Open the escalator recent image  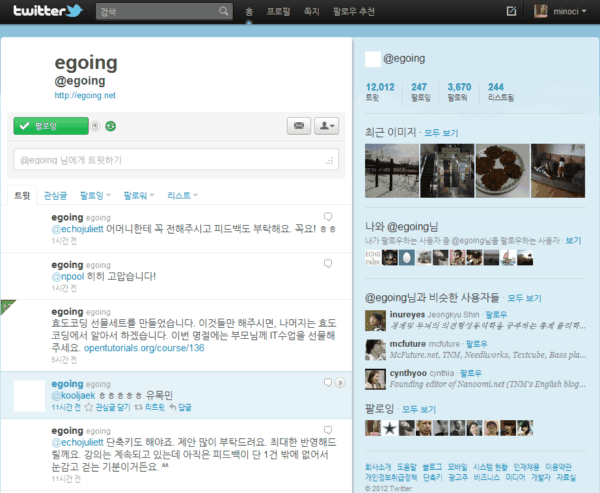(447, 171)
